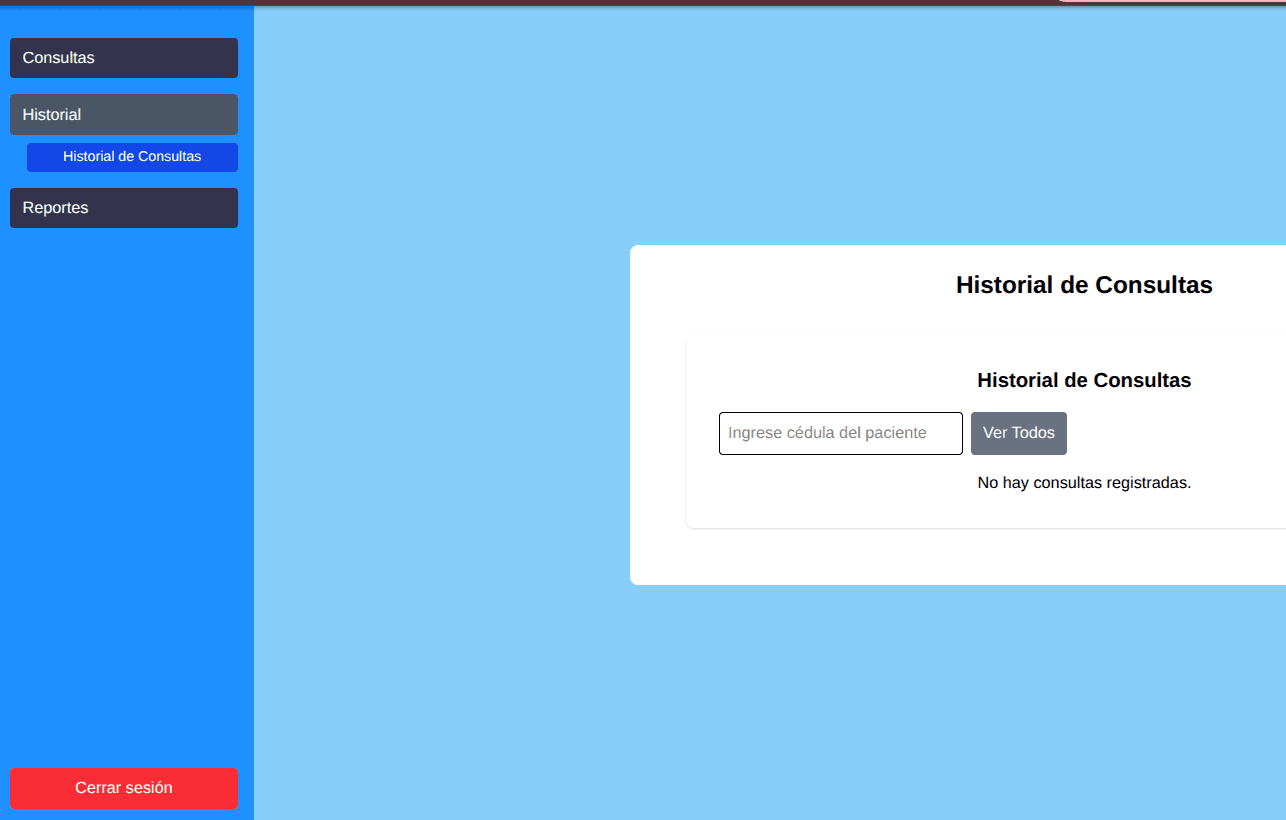Click the Ver Todos button
The height and width of the screenshot is (820, 1286).
(x=1019, y=433)
